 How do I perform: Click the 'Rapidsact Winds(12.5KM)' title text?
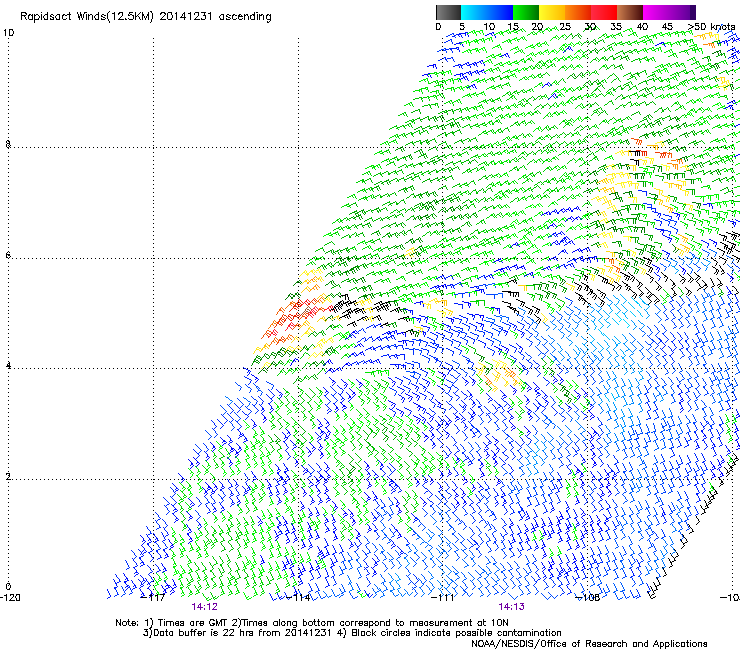click(x=87, y=17)
